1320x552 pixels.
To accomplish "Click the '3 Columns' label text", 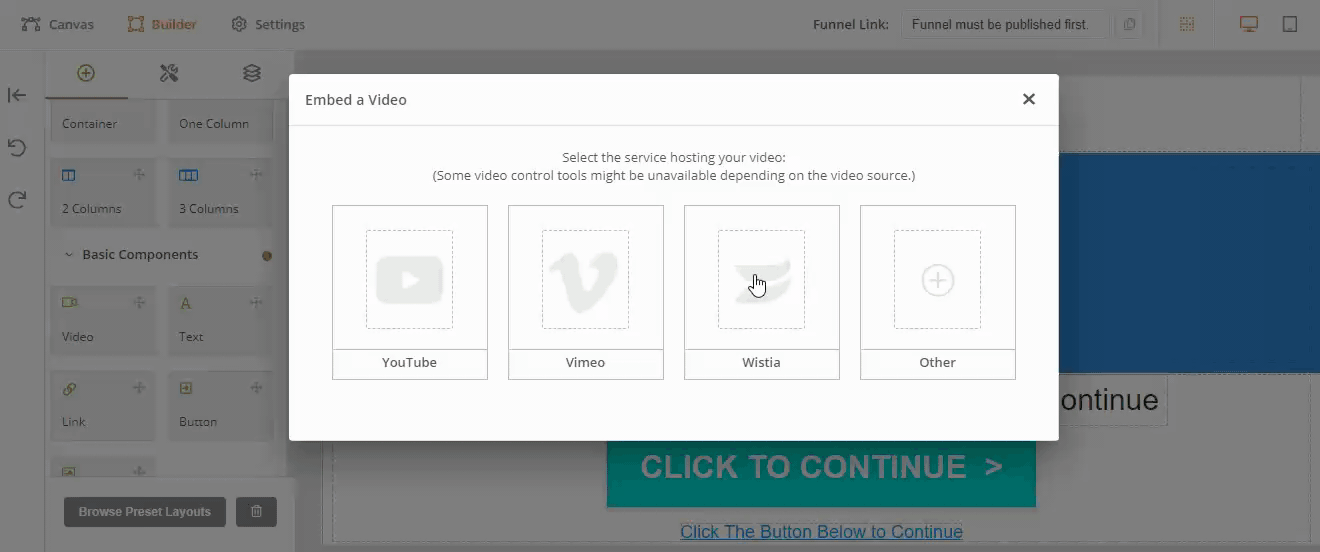I will (209, 209).
